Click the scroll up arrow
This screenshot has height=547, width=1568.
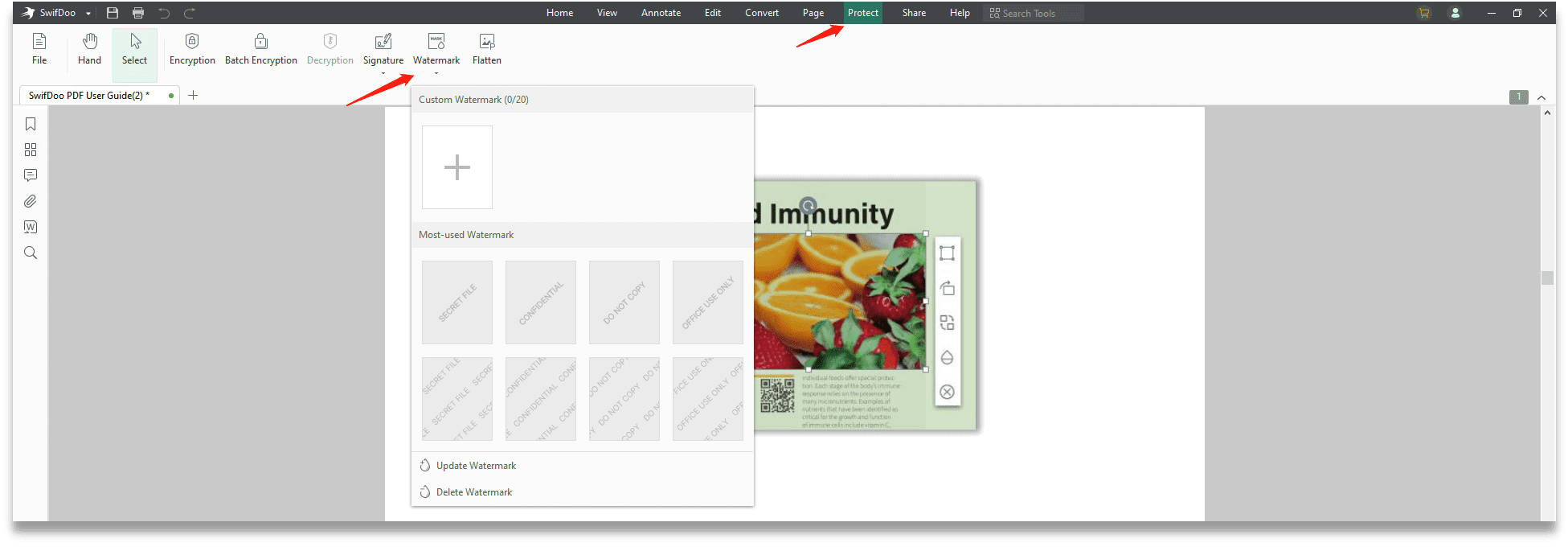(1547, 113)
